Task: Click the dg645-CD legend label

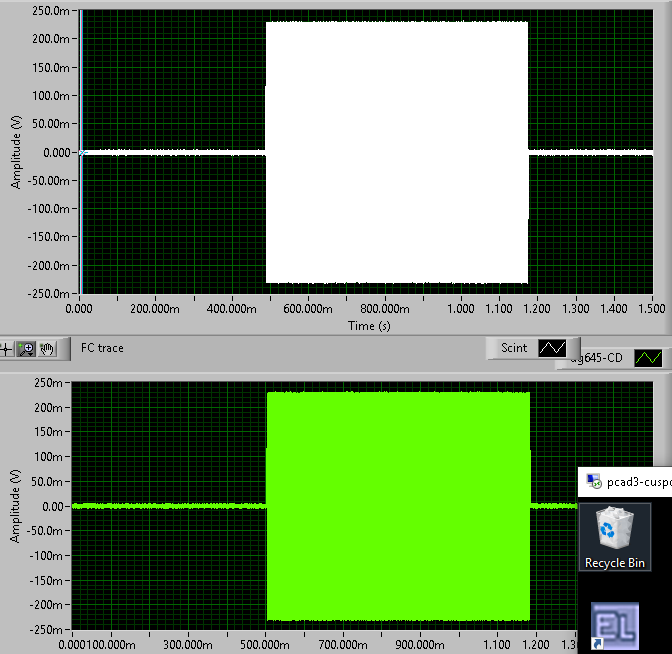Action: 598,357
